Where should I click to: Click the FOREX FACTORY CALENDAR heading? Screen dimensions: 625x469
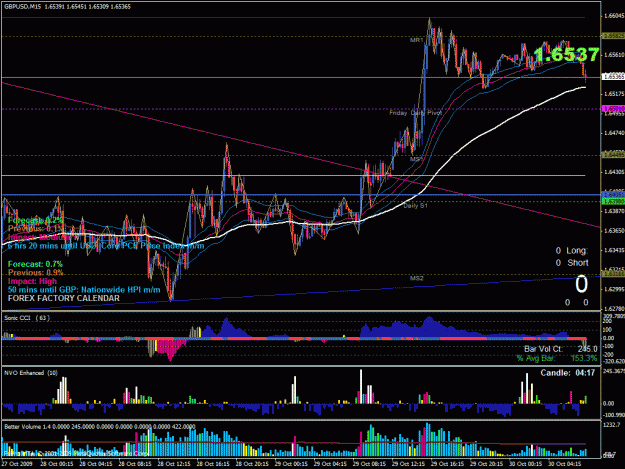(64, 298)
